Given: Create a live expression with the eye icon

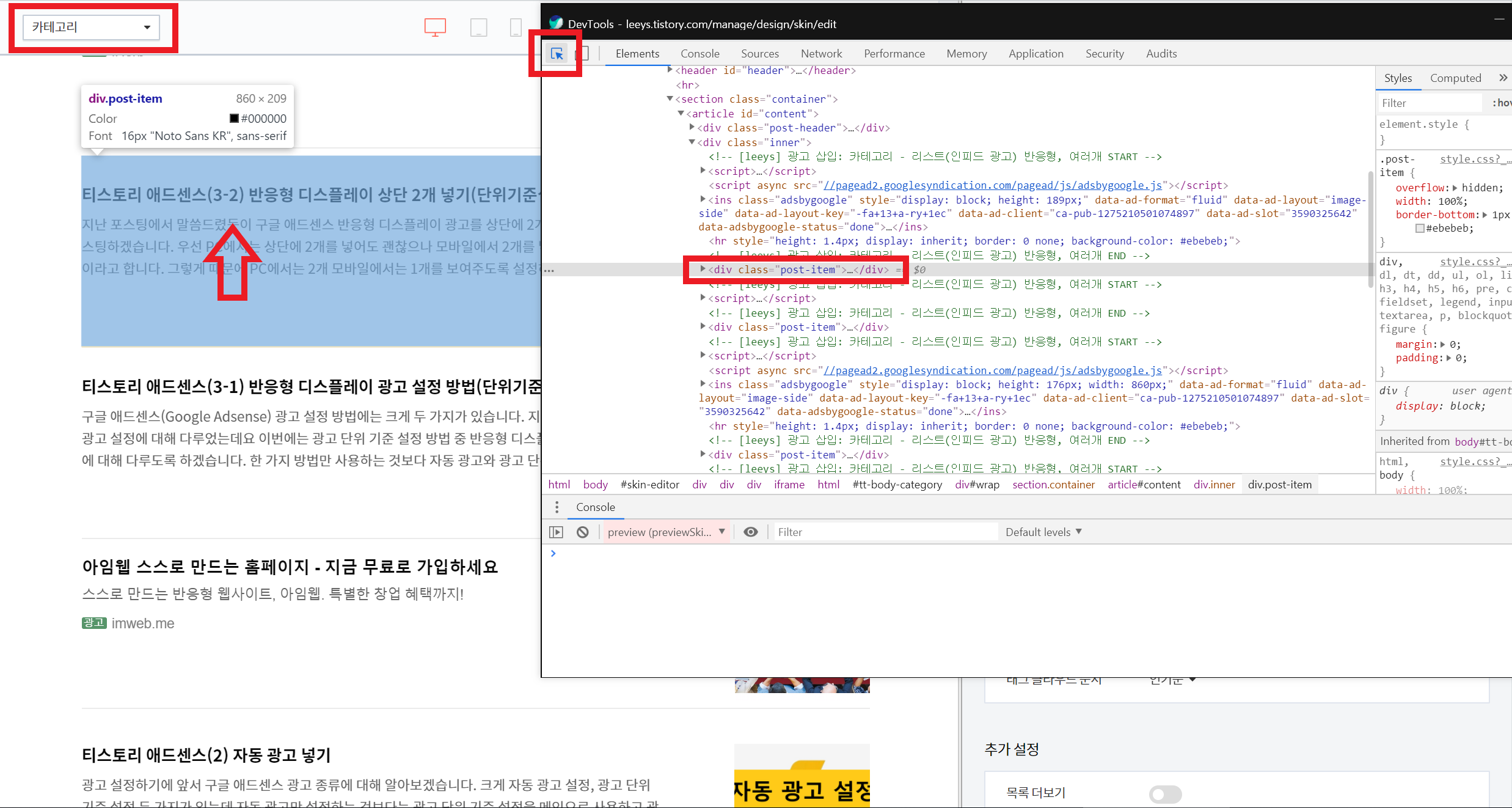Looking at the screenshot, I should coord(751,532).
